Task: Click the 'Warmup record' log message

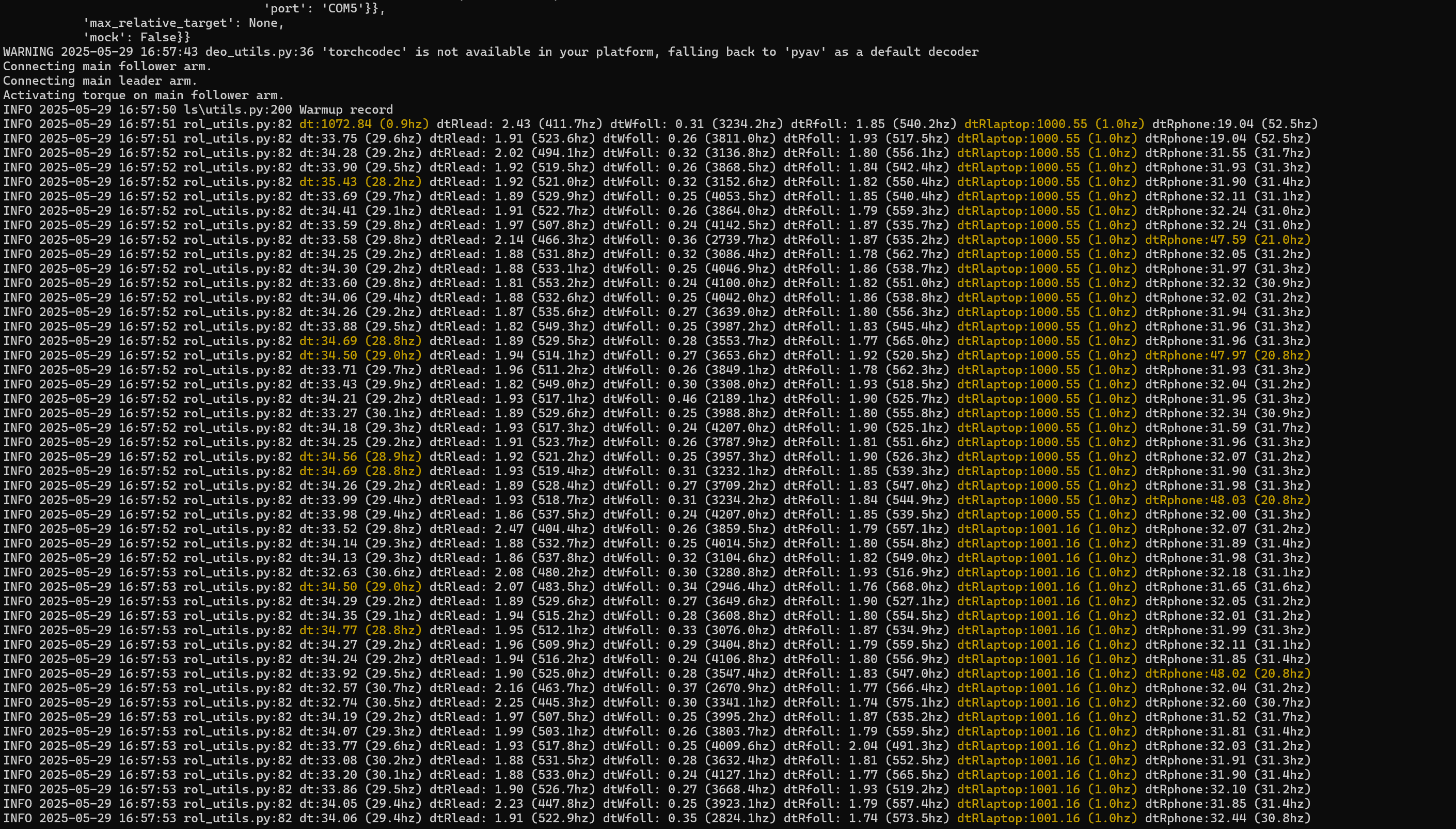Action: [x=346, y=110]
